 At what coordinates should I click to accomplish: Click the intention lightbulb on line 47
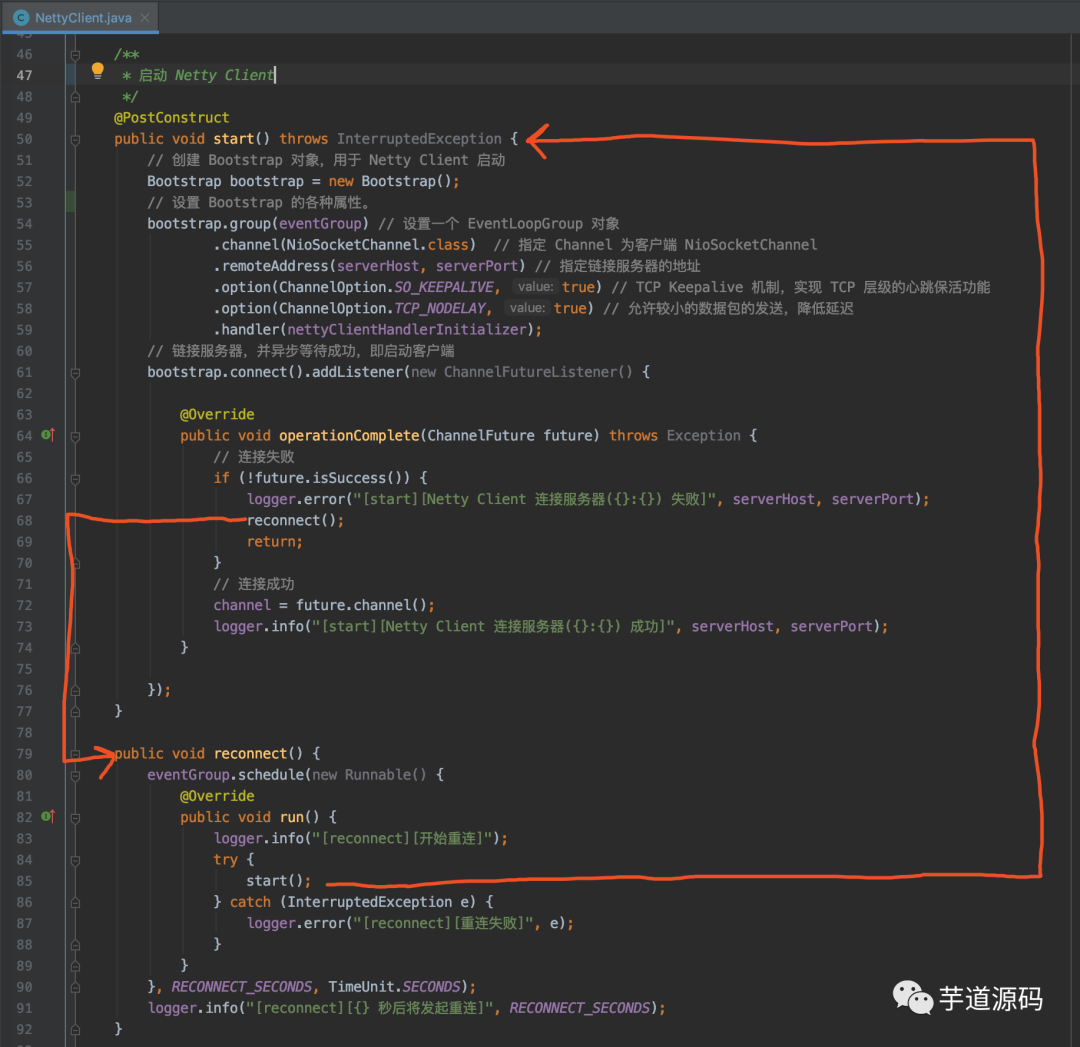click(98, 70)
